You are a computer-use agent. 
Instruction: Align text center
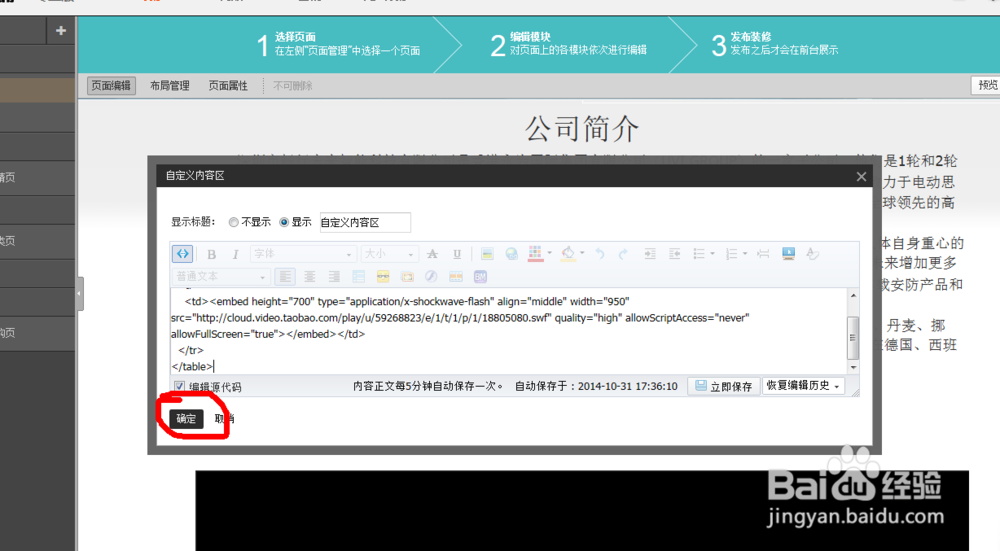pyautogui.click(x=309, y=277)
